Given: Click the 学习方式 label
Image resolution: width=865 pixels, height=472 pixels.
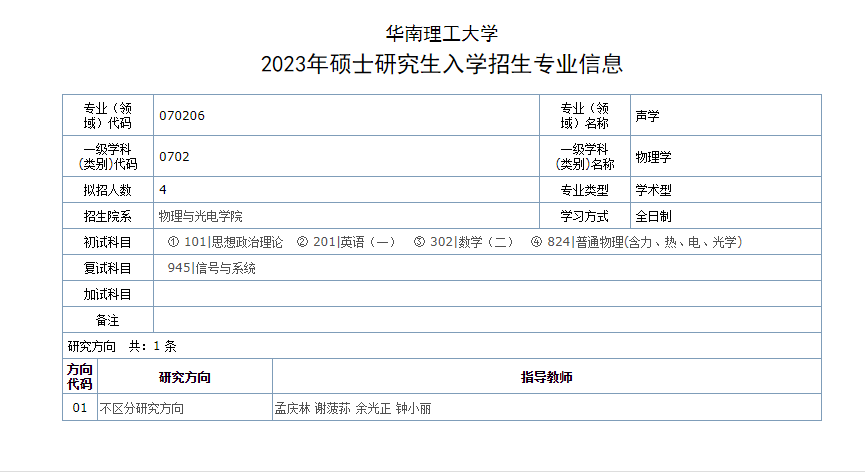Looking at the screenshot, I should coord(585,216).
